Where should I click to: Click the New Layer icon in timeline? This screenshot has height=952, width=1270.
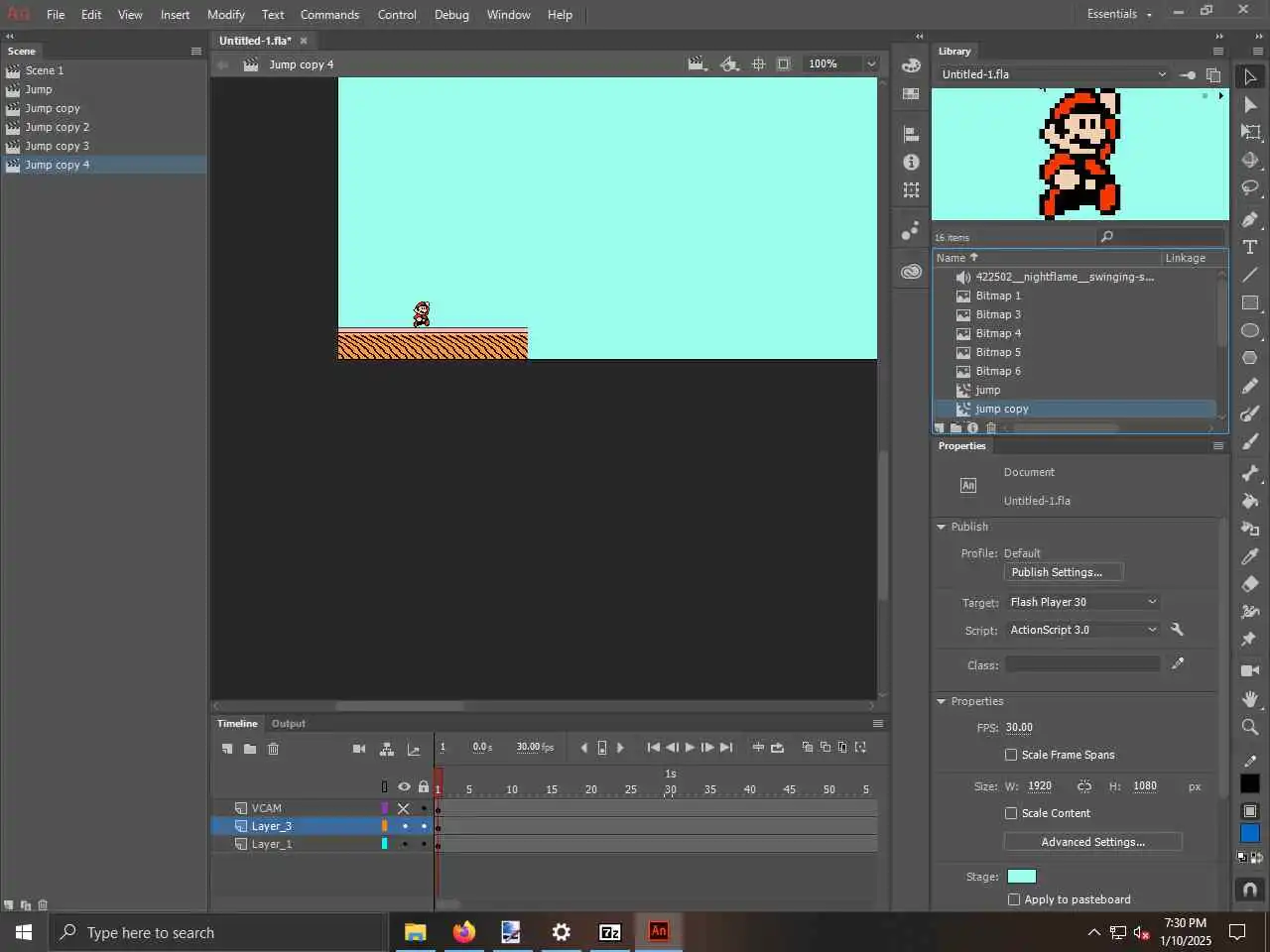pyautogui.click(x=227, y=749)
